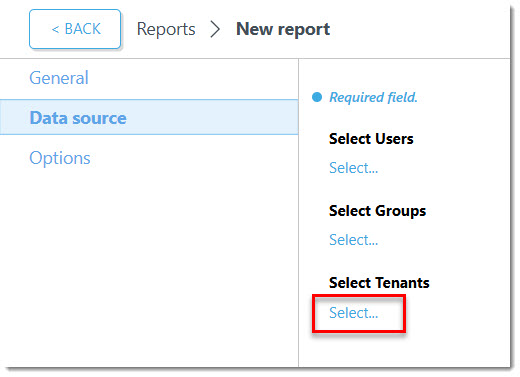Click the Select Groups heading

coord(377,211)
